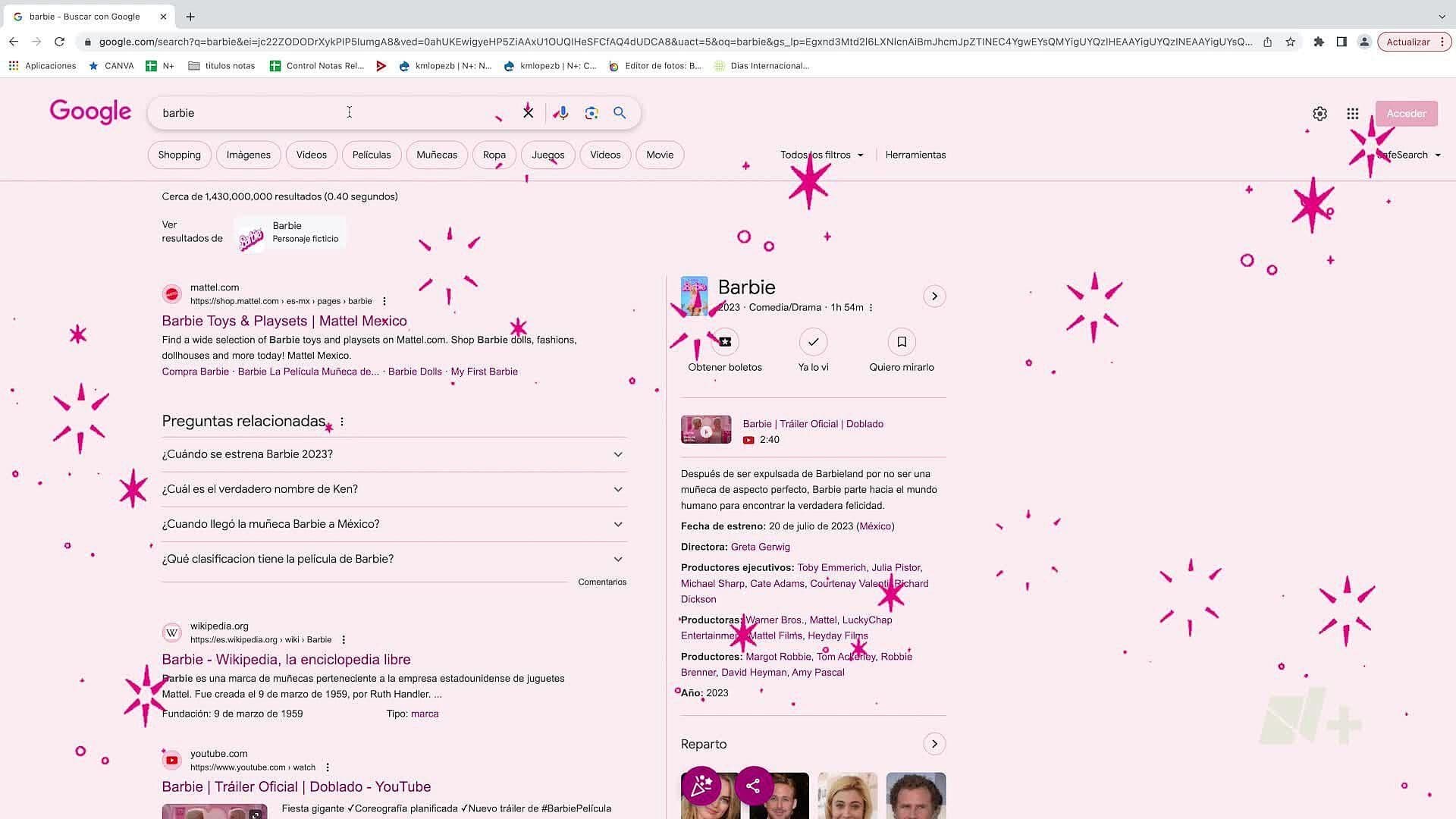Image resolution: width=1456 pixels, height=819 pixels.
Task: Click the Acceder sign-in button
Action: pyautogui.click(x=1407, y=114)
